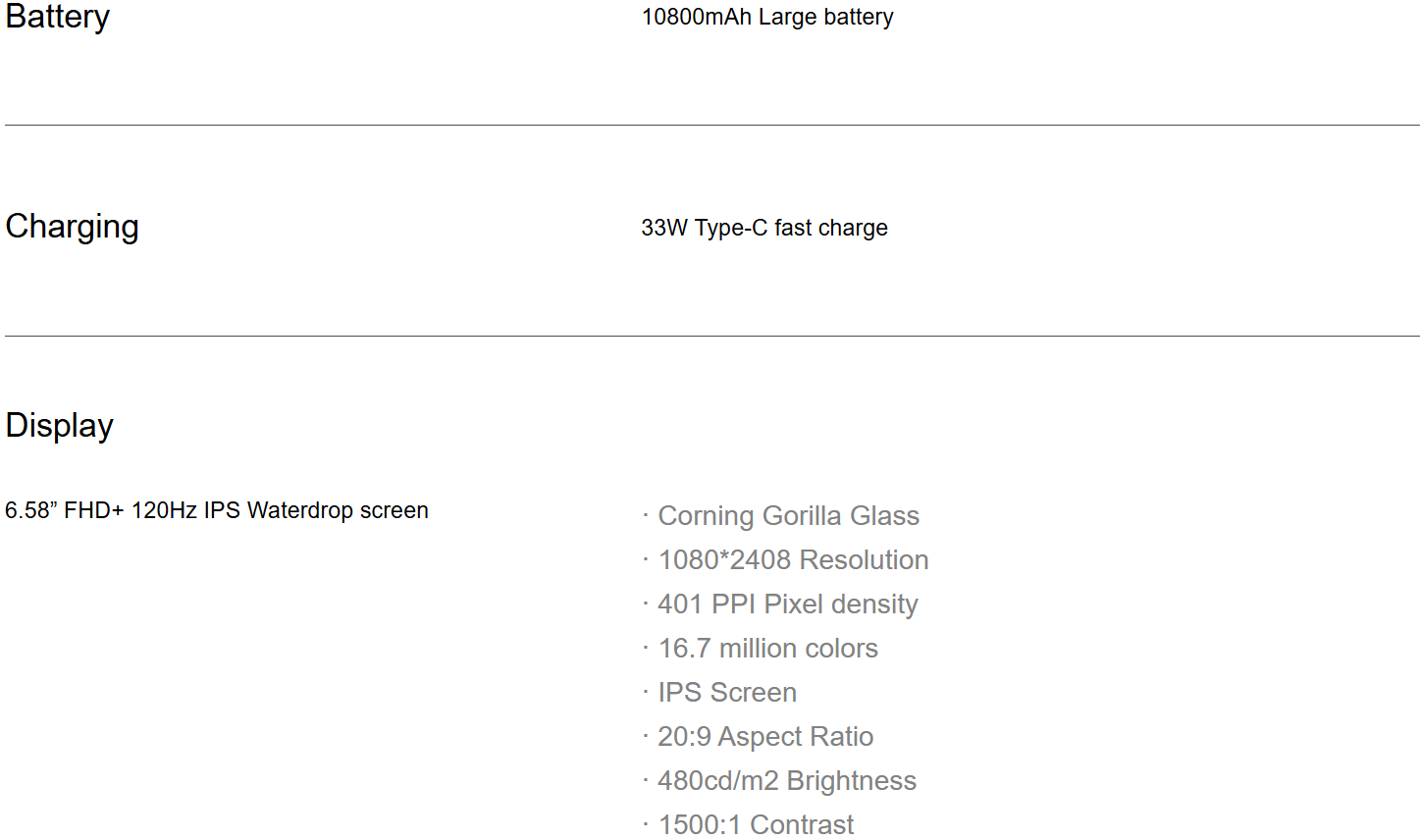Click the 1500:1 Contrast item
The height and width of the screenshot is (840, 1420).
tap(756, 825)
